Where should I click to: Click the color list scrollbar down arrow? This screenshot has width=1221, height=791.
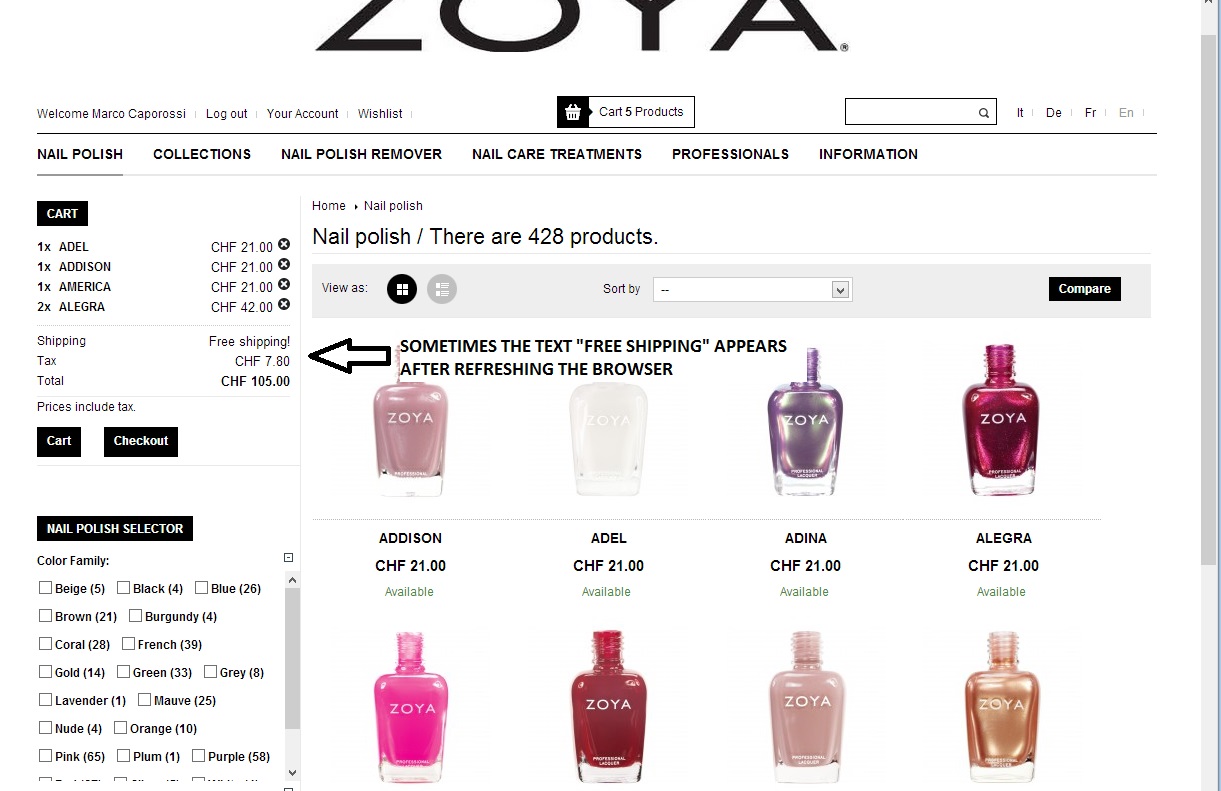pos(292,772)
